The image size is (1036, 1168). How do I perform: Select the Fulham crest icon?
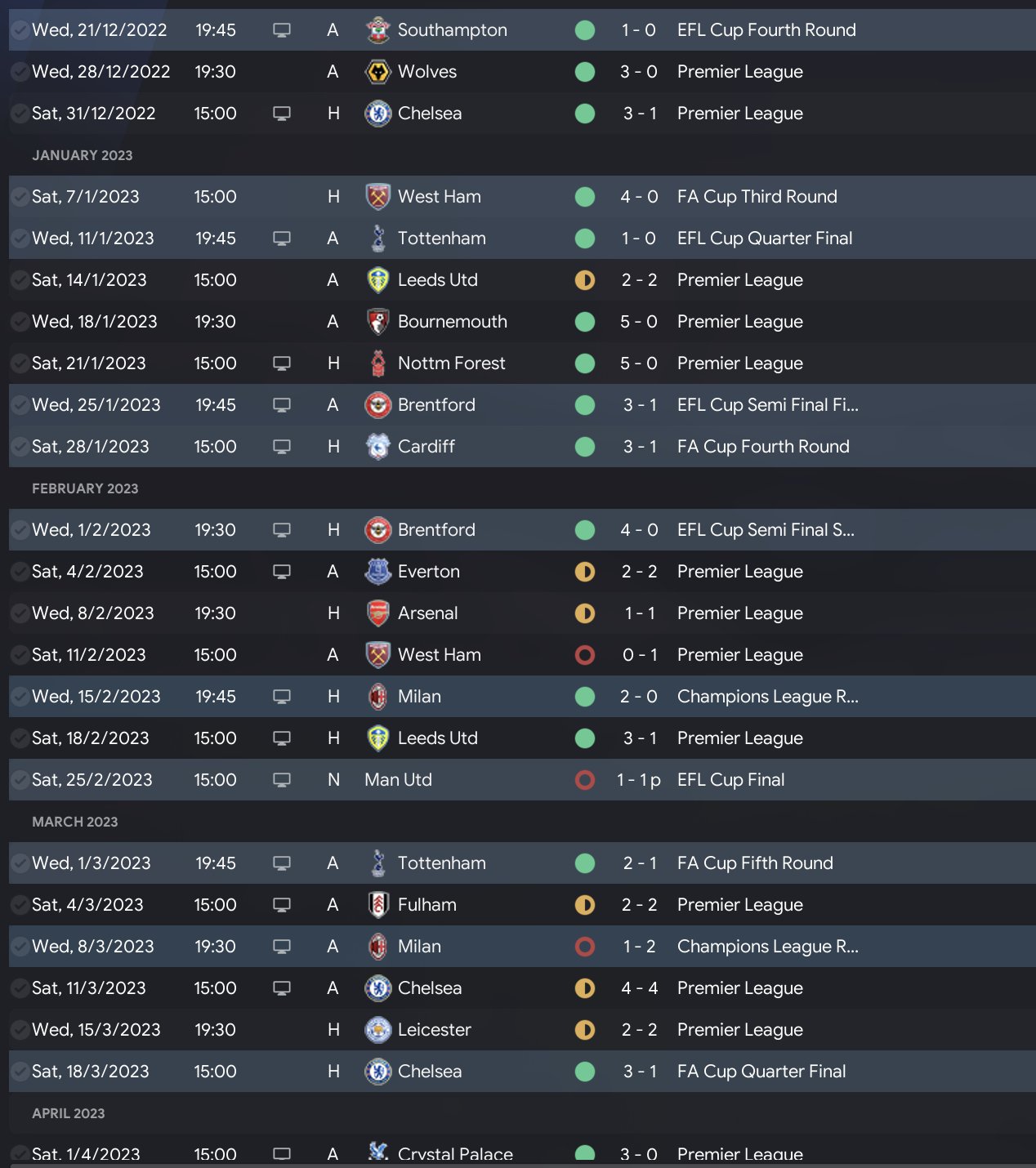[x=377, y=905]
